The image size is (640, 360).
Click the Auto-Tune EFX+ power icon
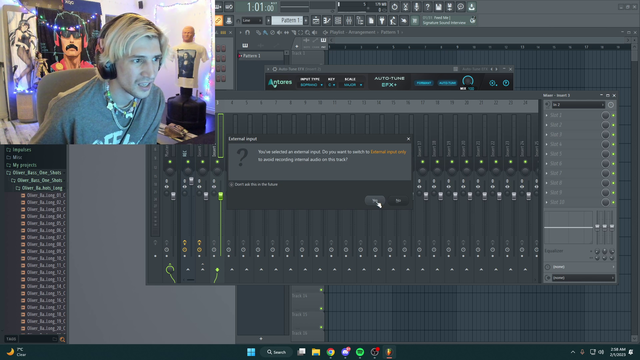coord(506,83)
